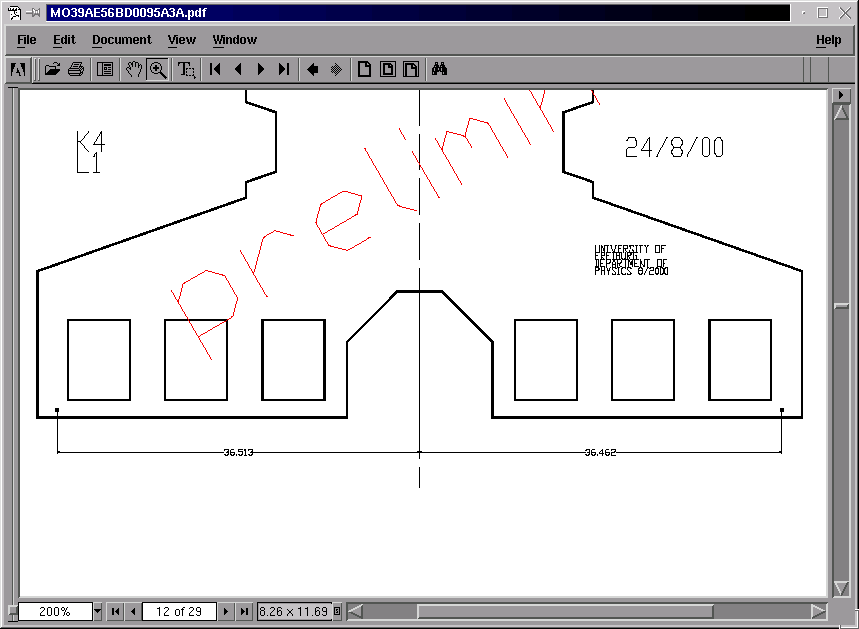Click the 200% zoom level field
The height and width of the screenshot is (629, 859).
55,611
